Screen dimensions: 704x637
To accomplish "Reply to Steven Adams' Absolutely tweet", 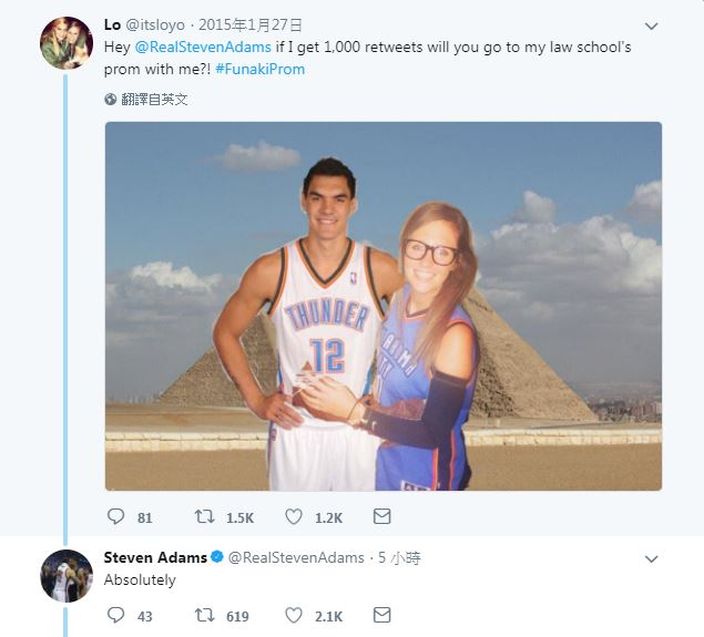I will [x=116, y=615].
